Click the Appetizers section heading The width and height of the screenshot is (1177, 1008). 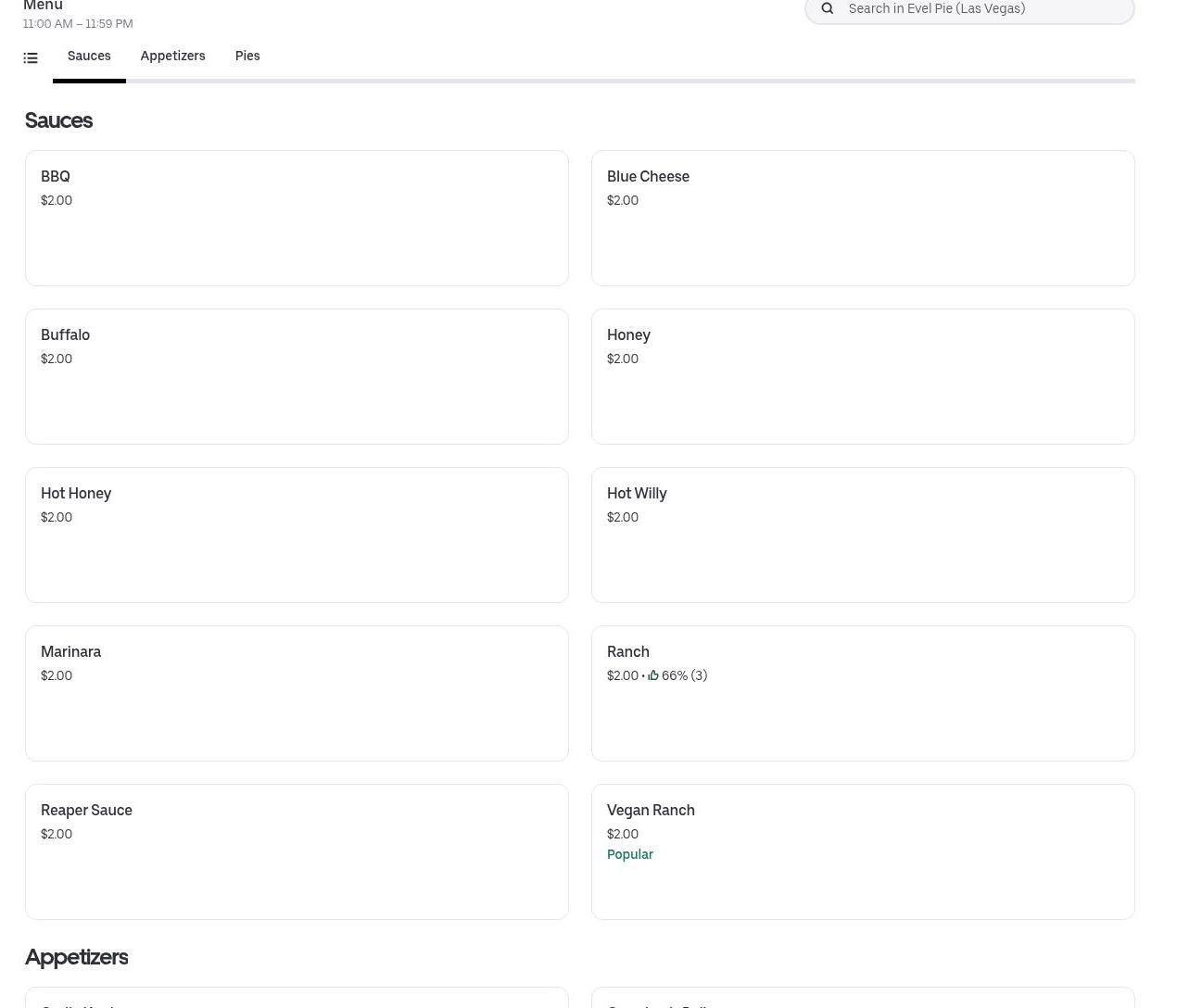pos(76,957)
